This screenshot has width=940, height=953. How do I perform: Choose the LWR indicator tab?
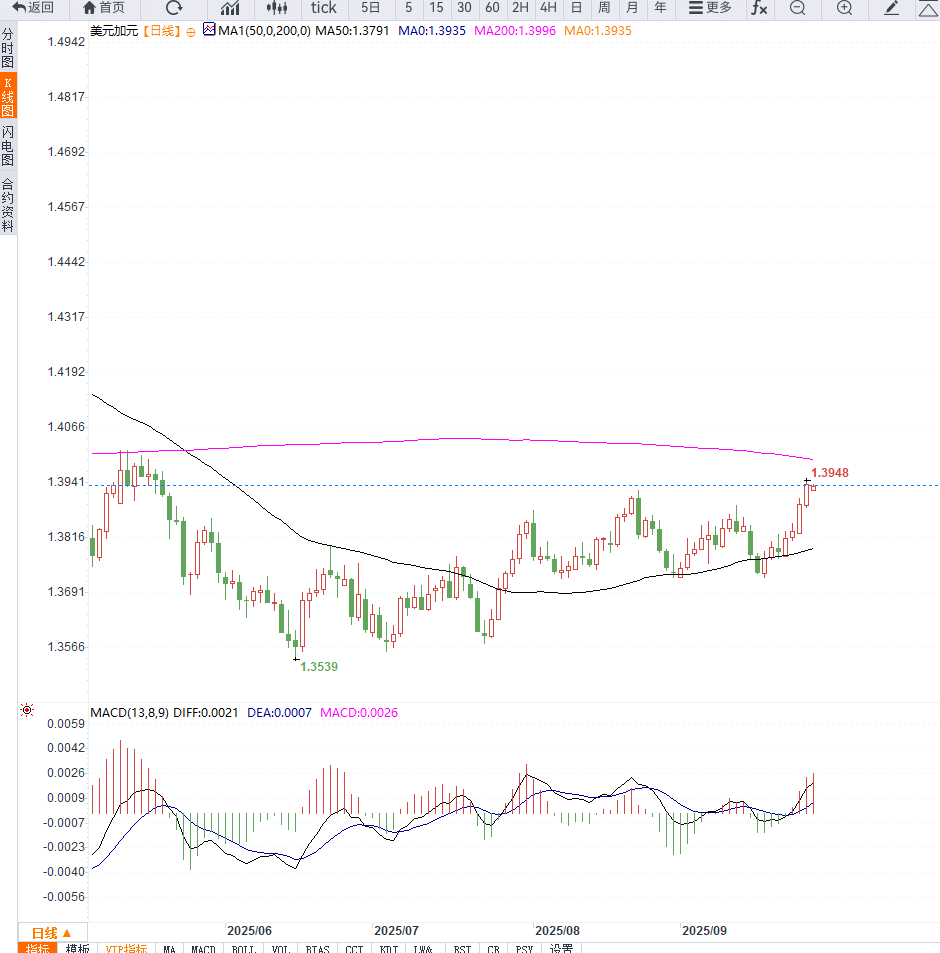[423, 948]
